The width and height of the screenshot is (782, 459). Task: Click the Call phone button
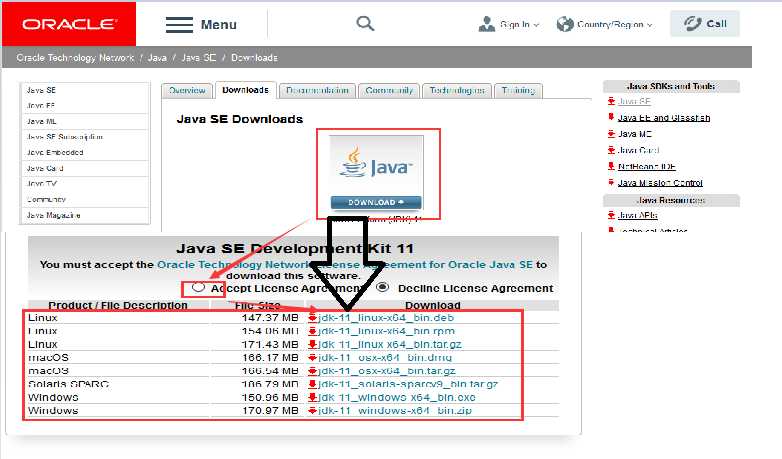[x=705, y=23]
